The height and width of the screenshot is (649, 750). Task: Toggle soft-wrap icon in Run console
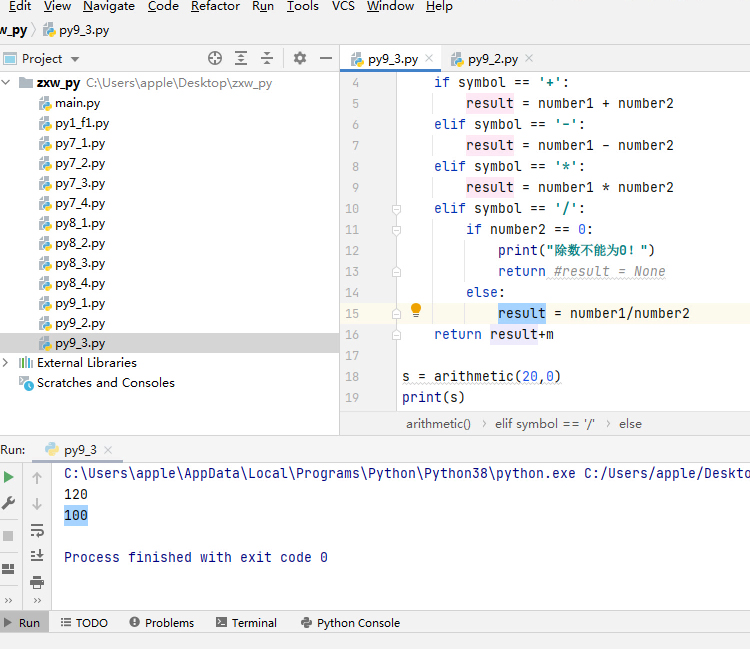(37, 530)
